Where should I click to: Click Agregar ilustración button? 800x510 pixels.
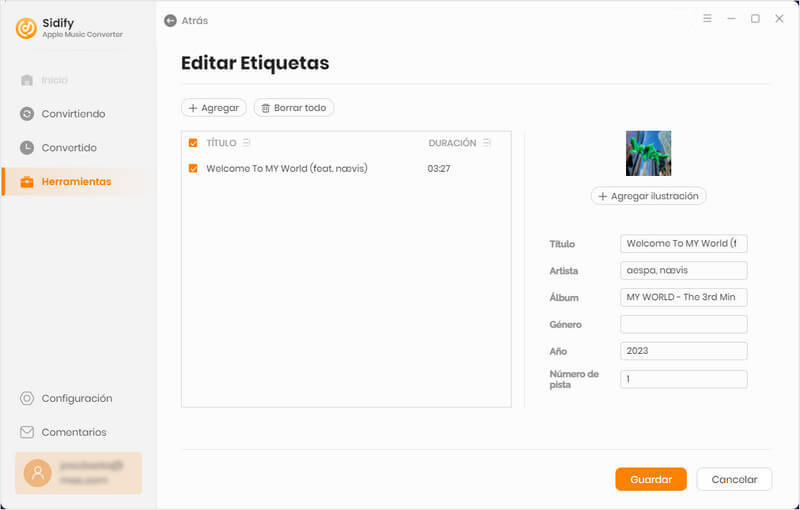pos(648,196)
